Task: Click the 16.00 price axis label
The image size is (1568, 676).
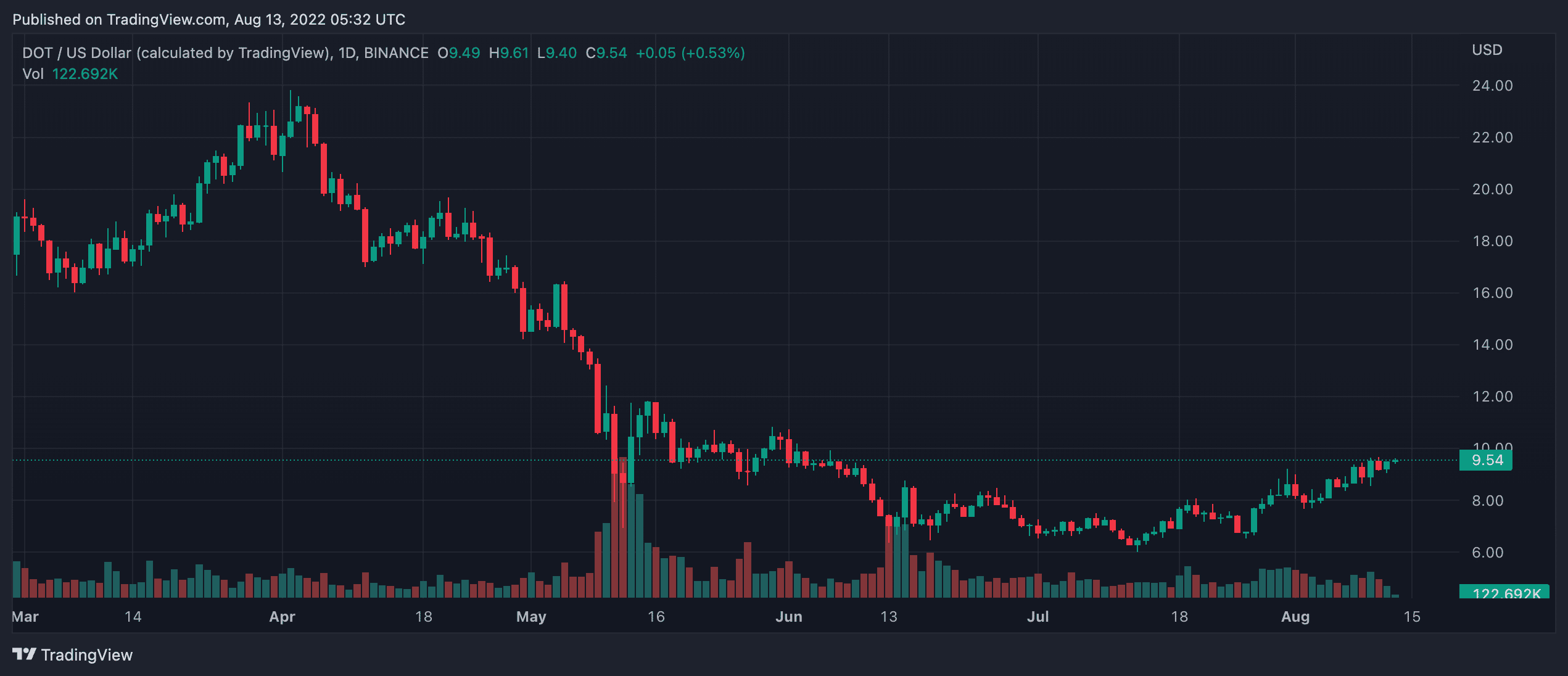Action: pos(1492,293)
